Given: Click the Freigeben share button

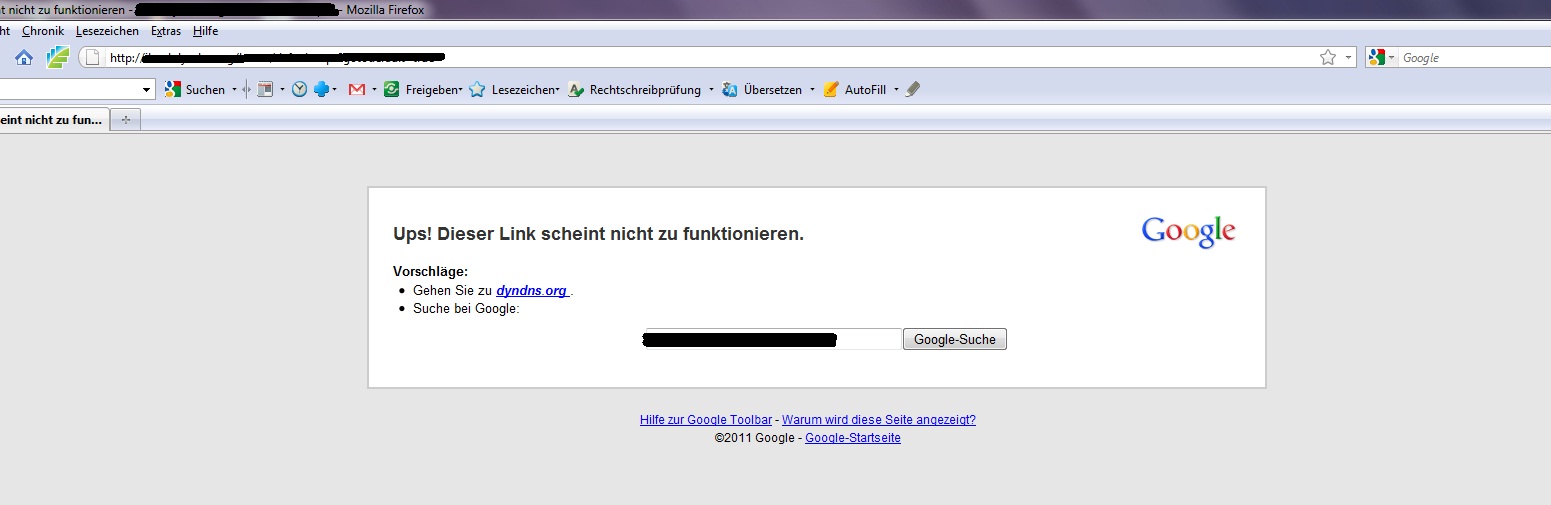Looking at the screenshot, I should (422, 90).
